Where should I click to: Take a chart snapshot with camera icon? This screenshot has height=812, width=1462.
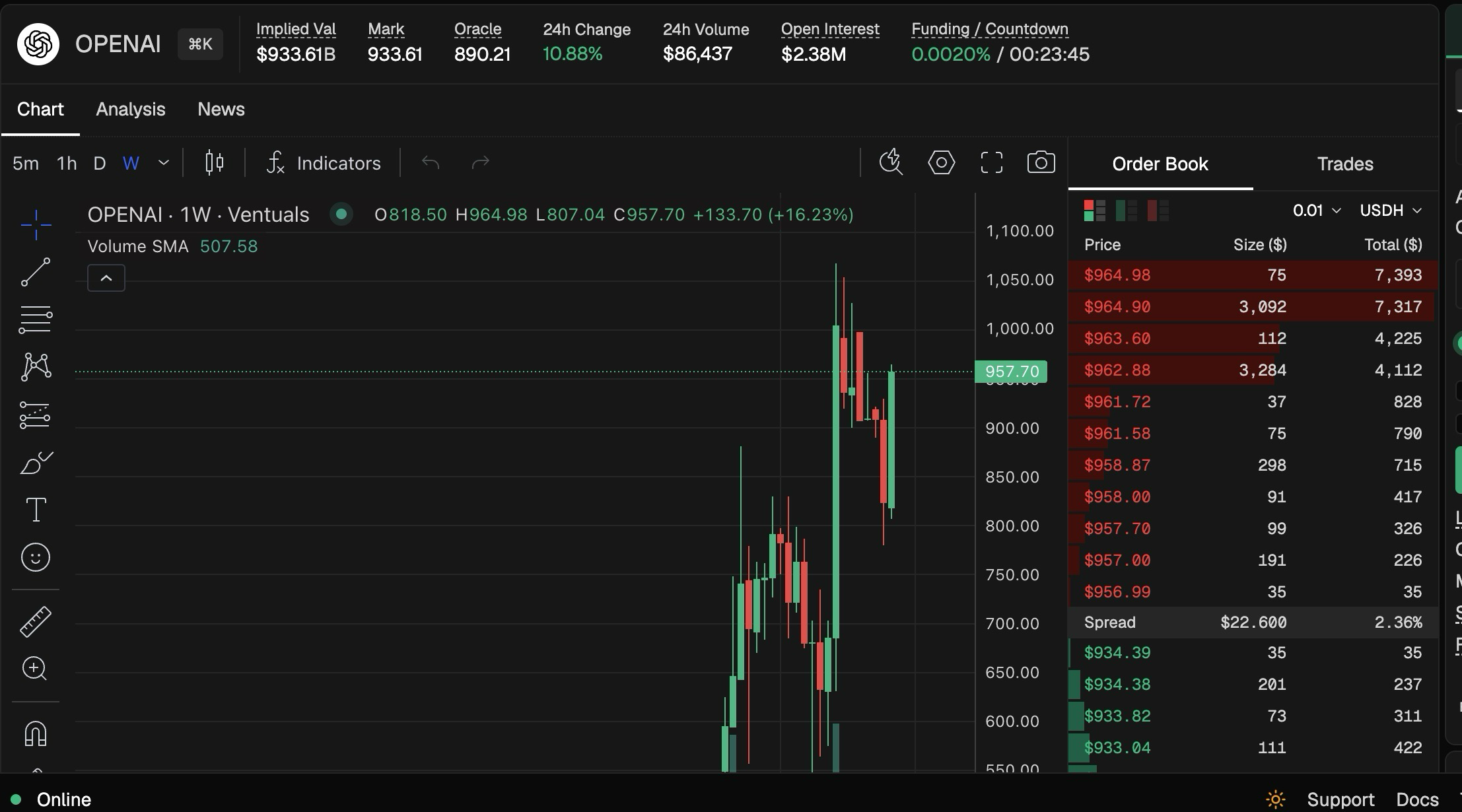click(x=1041, y=162)
